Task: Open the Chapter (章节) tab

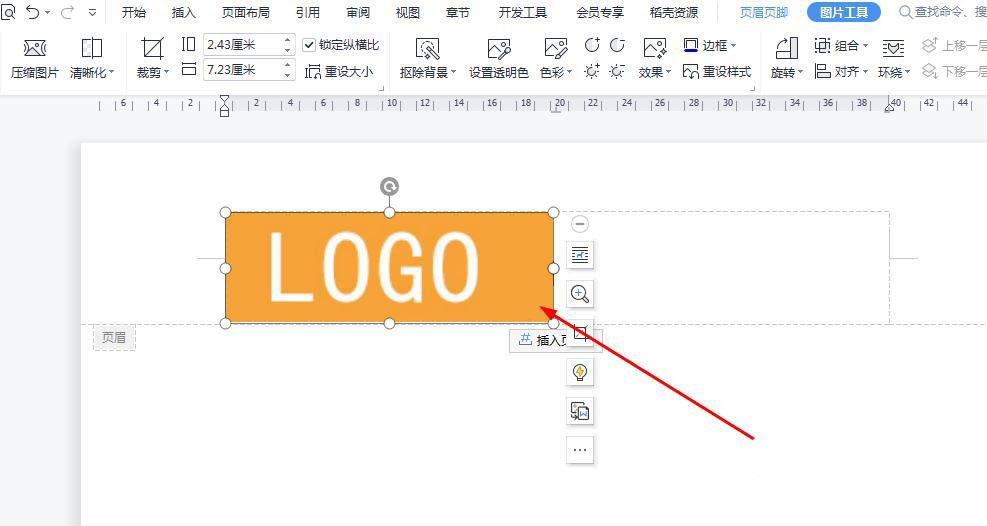Action: pyautogui.click(x=458, y=12)
